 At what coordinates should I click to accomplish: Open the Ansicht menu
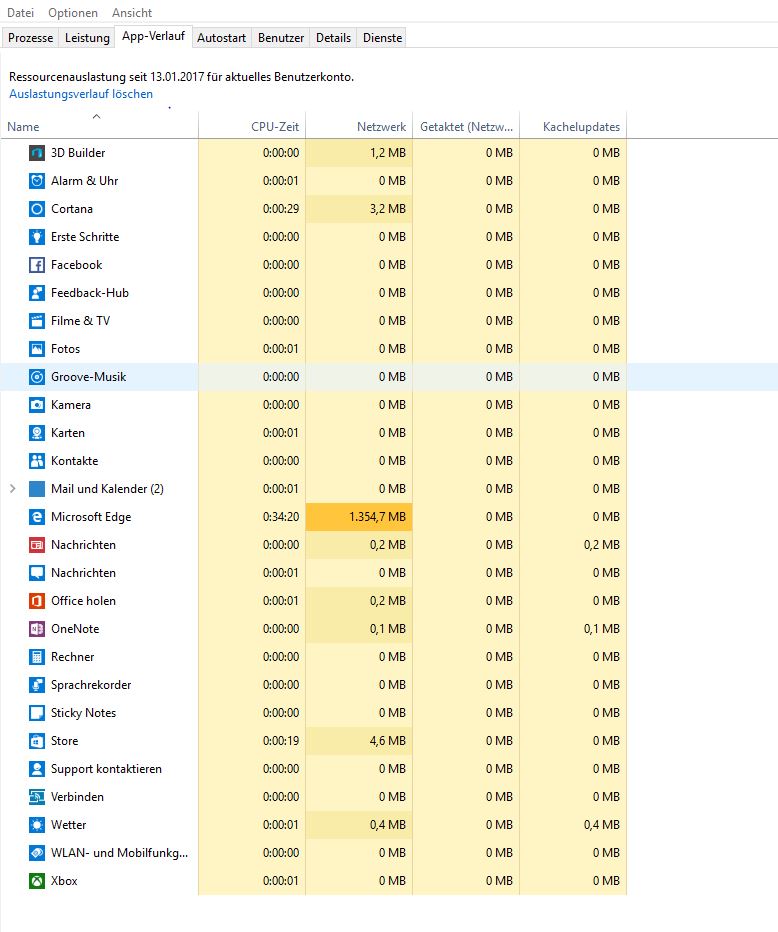132,12
